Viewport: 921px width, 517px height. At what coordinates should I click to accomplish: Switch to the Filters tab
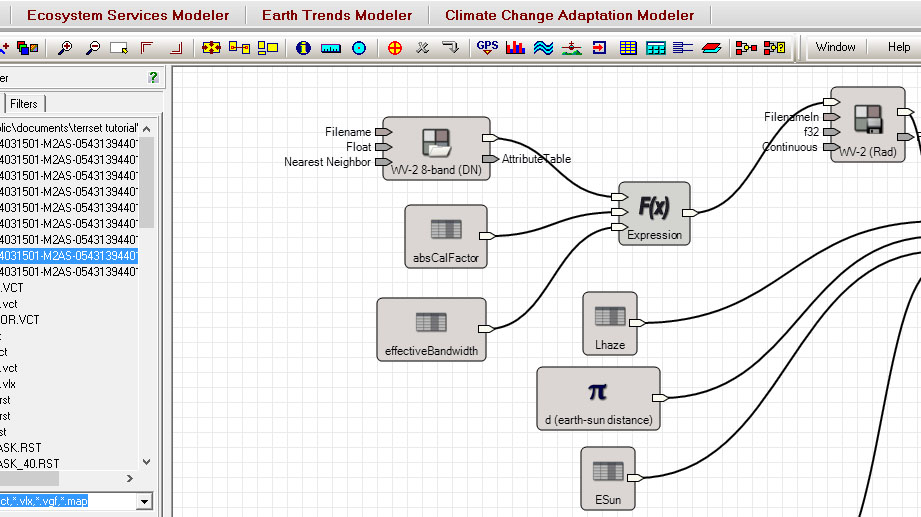coord(25,104)
